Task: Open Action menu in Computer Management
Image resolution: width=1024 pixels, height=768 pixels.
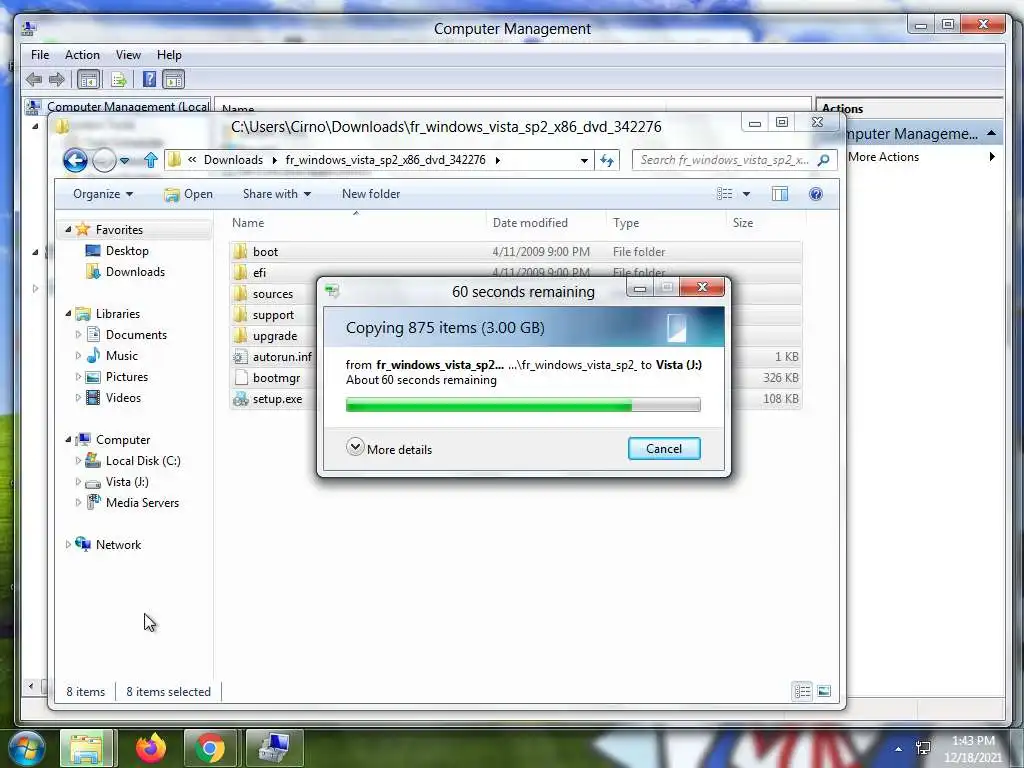Action: (x=82, y=55)
